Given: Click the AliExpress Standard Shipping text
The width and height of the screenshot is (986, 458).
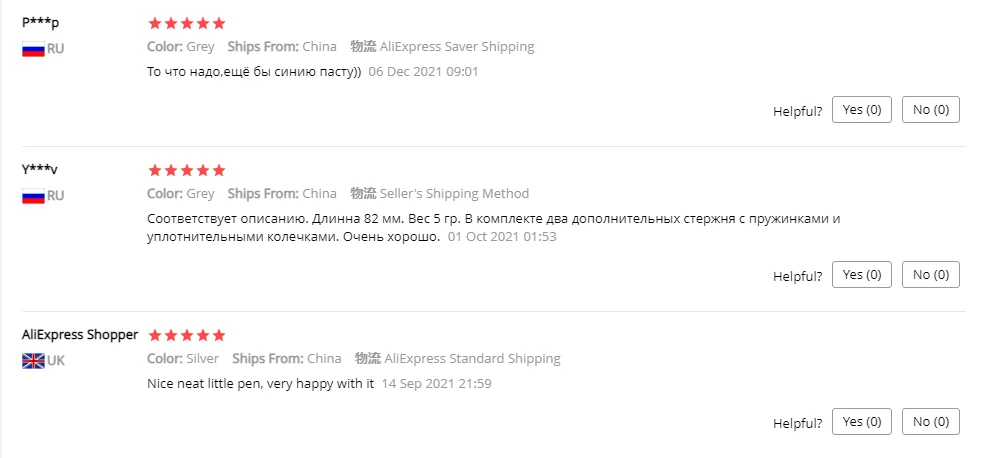Looking at the screenshot, I should [472, 359].
